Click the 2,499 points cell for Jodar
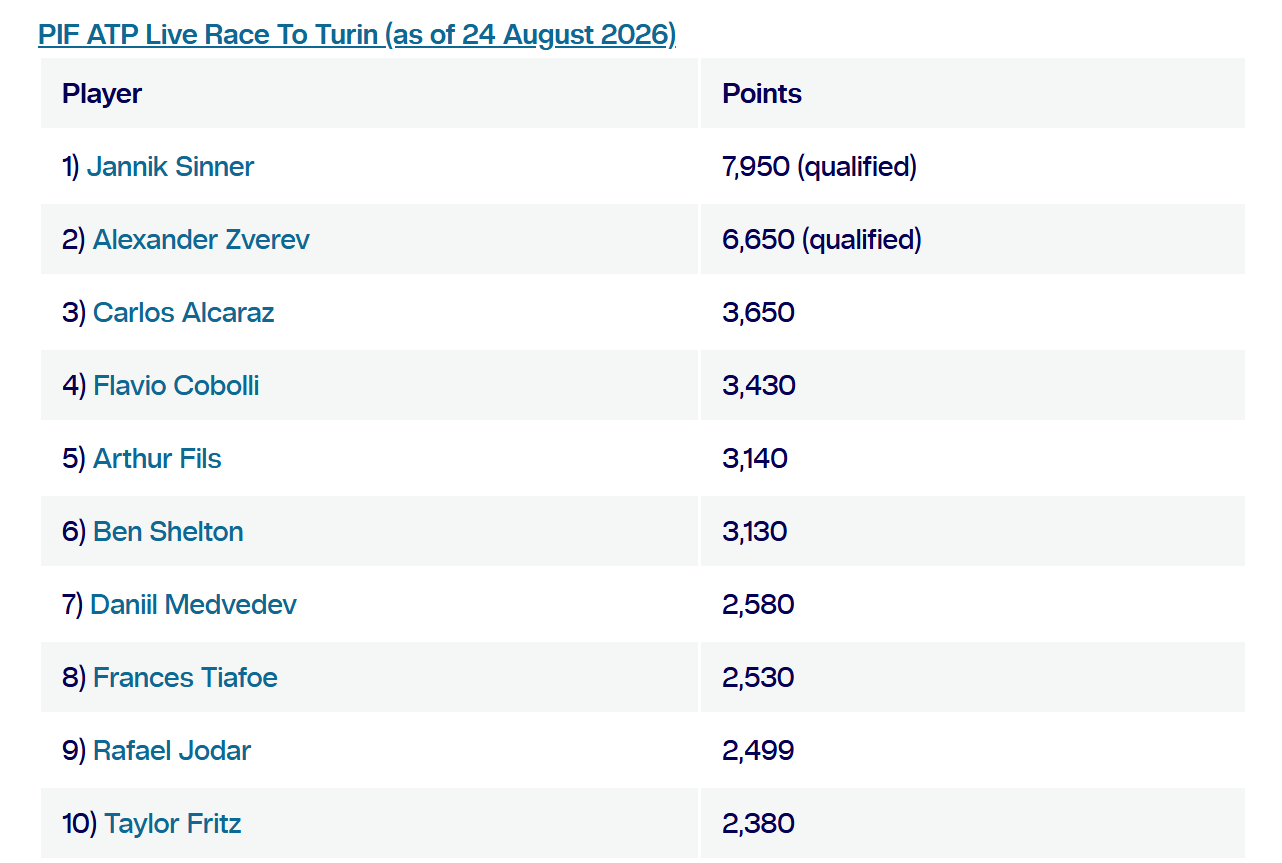Viewport: 1282px width, 863px height. tap(973, 750)
